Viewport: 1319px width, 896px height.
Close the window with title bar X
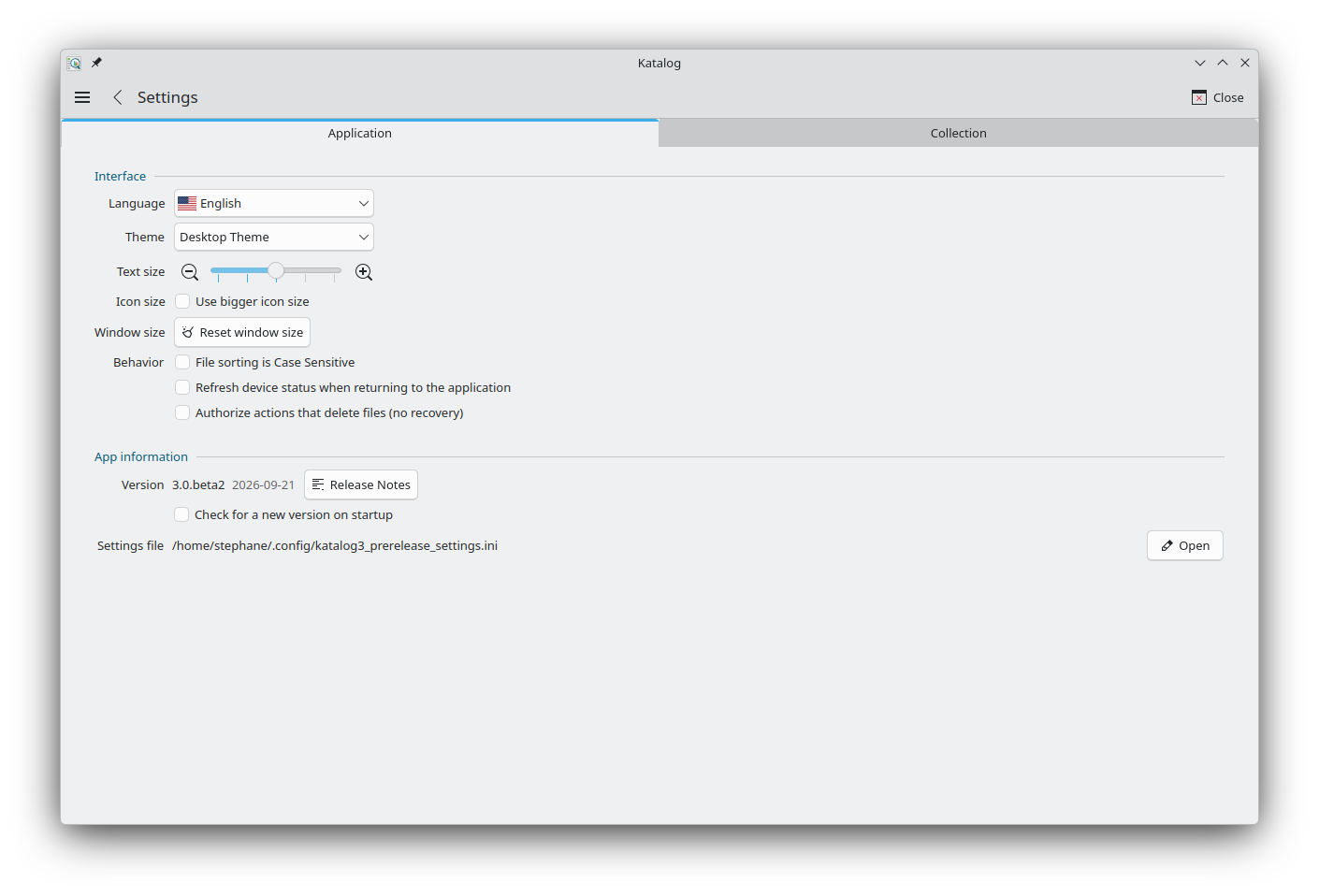(x=1245, y=63)
